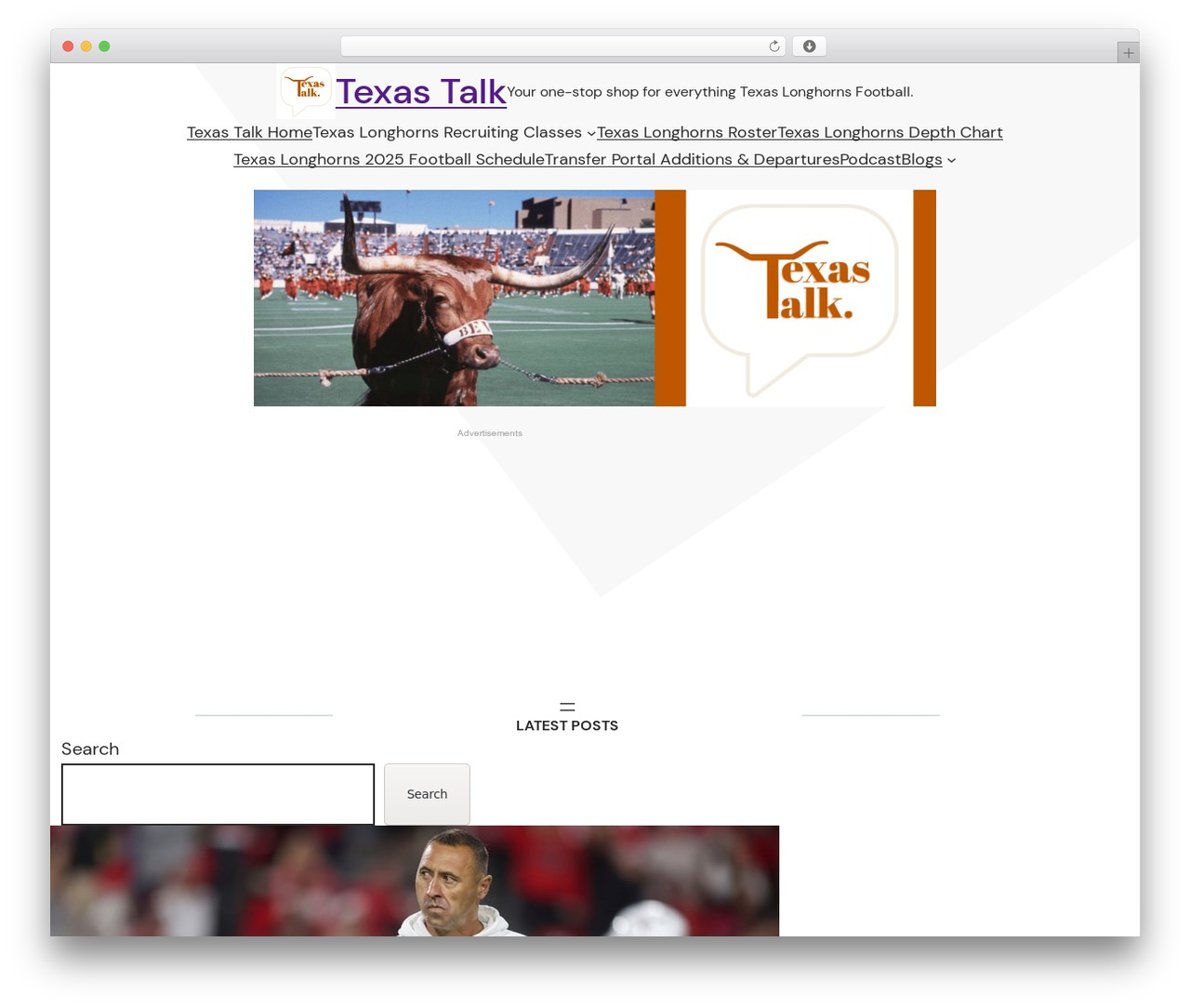Click the Advertisements label
The height and width of the screenshot is (1008, 1190).
click(x=490, y=433)
